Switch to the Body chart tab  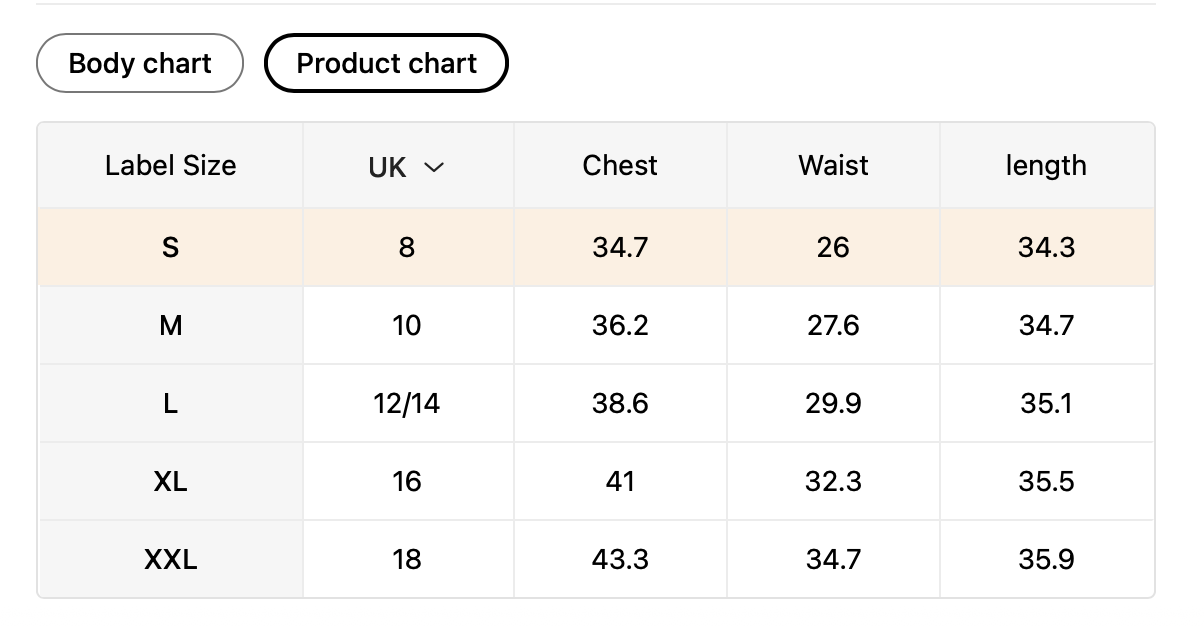pos(140,64)
